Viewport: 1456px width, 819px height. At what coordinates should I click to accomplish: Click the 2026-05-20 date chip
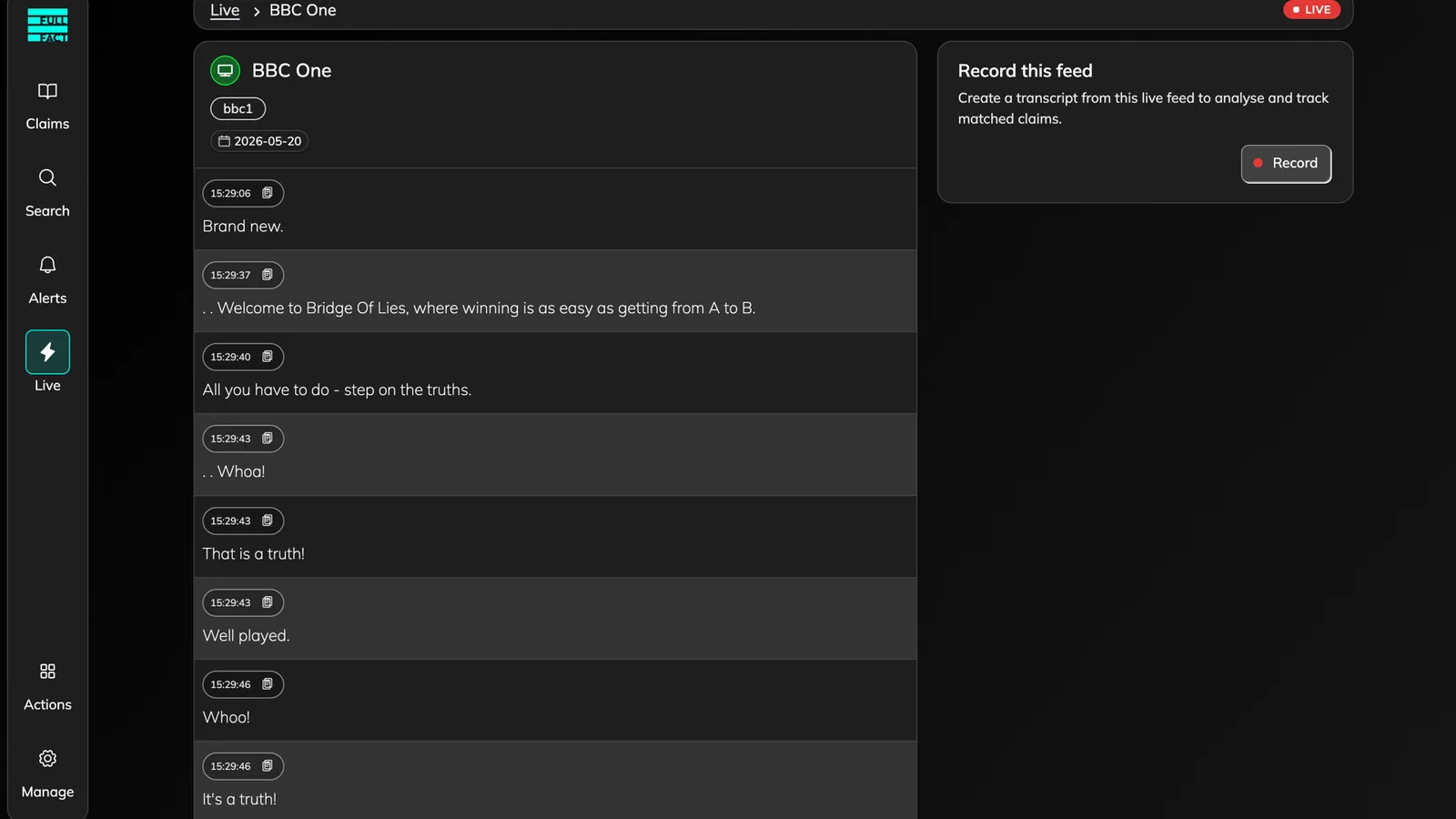[x=259, y=141]
